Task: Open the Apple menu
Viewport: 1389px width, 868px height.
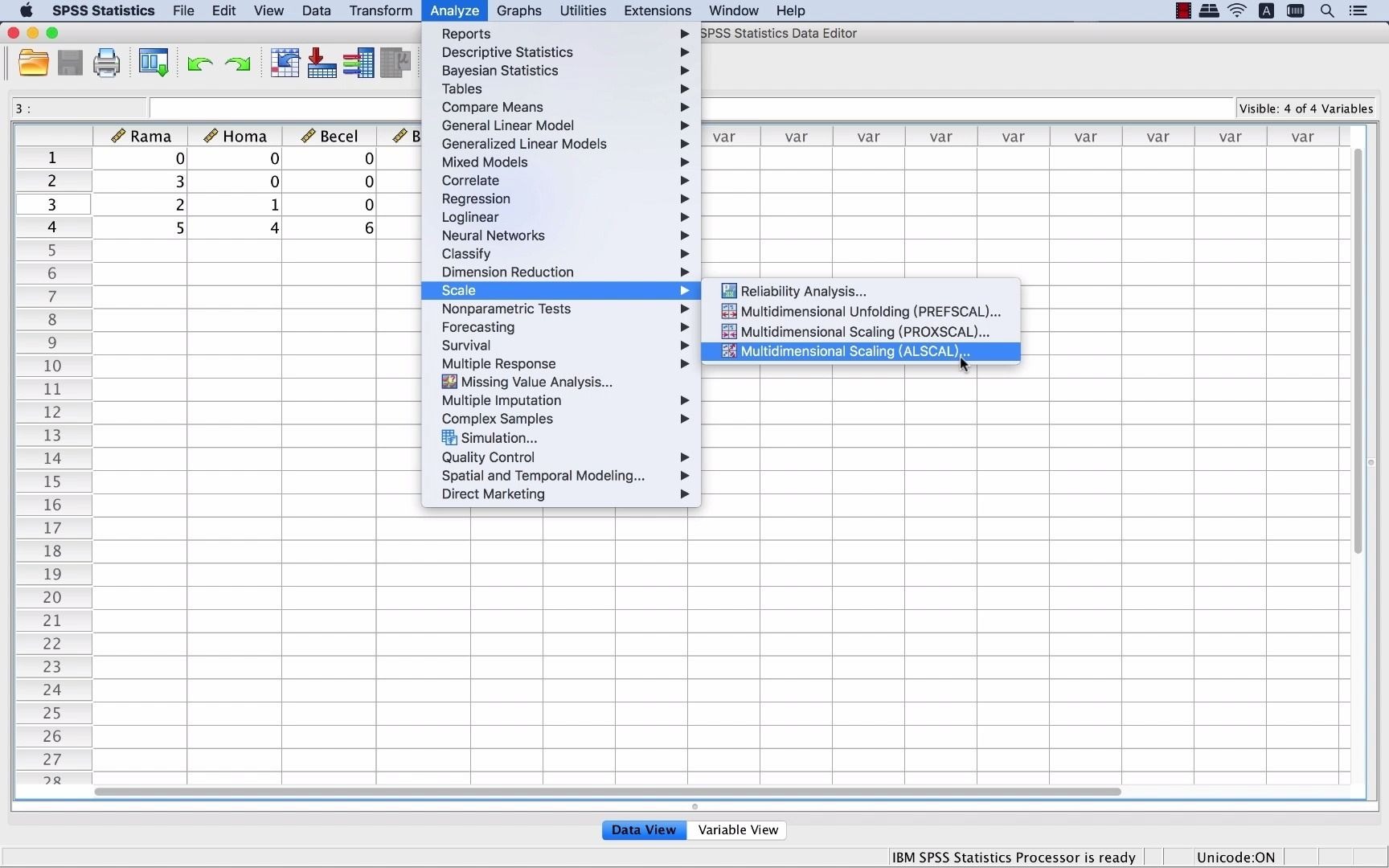Action: (26, 10)
